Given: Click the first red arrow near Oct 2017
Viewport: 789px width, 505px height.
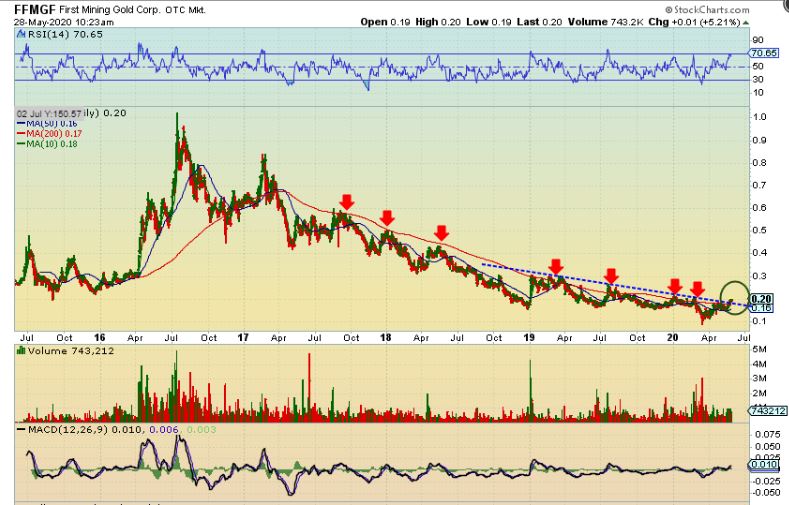Looking at the screenshot, I should [346, 202].
